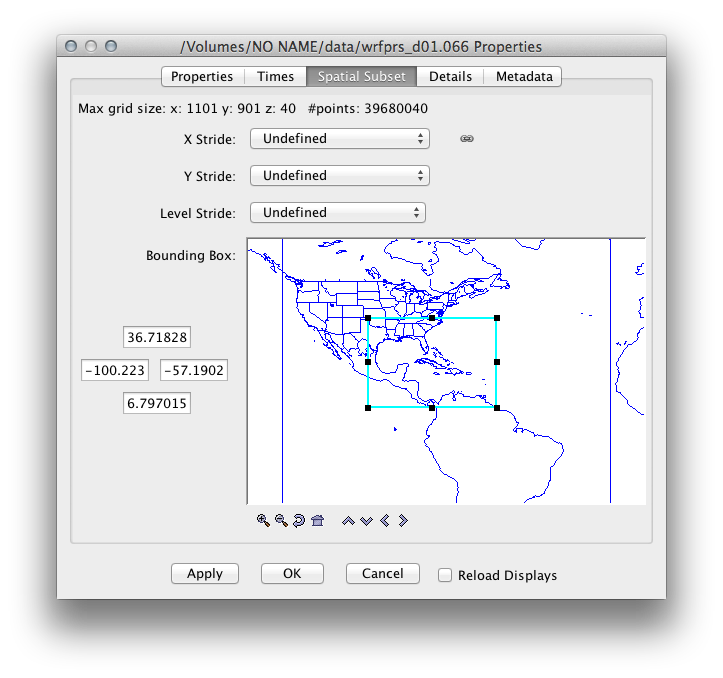Click the zoom in magnifier icon
723x678 pixels.
(263, 520)
